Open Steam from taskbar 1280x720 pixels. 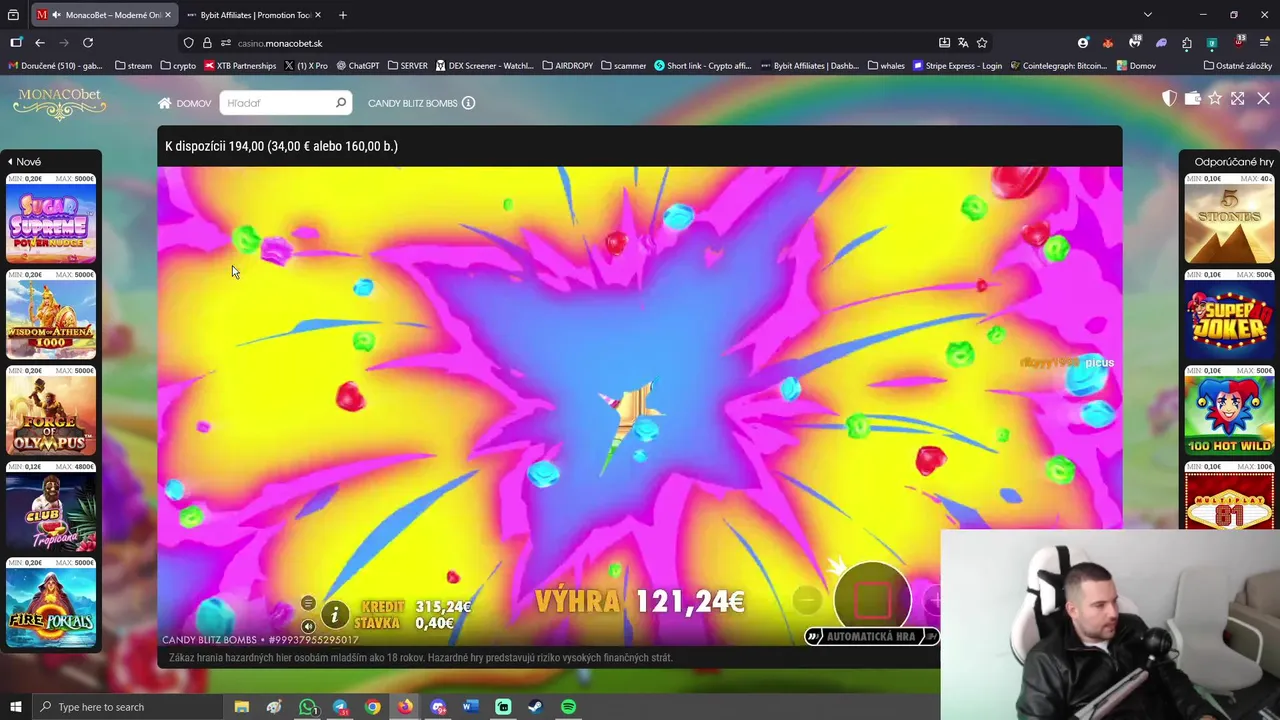[x=536, y=707]
